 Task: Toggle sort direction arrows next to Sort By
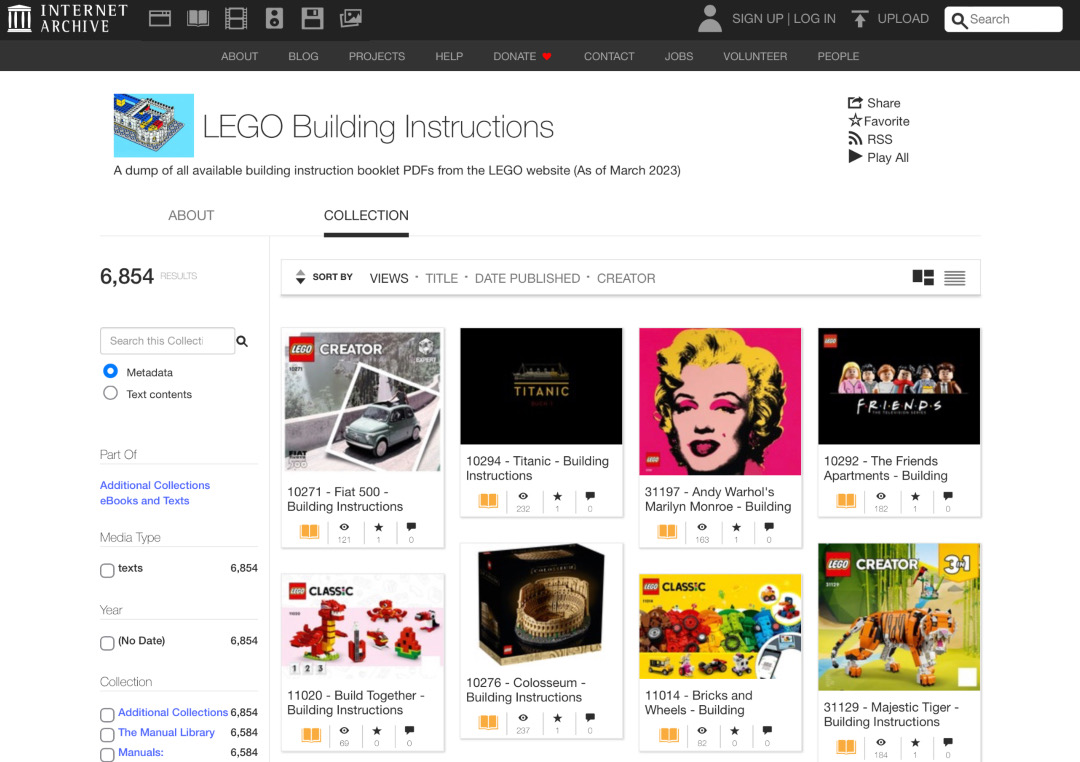299,277
